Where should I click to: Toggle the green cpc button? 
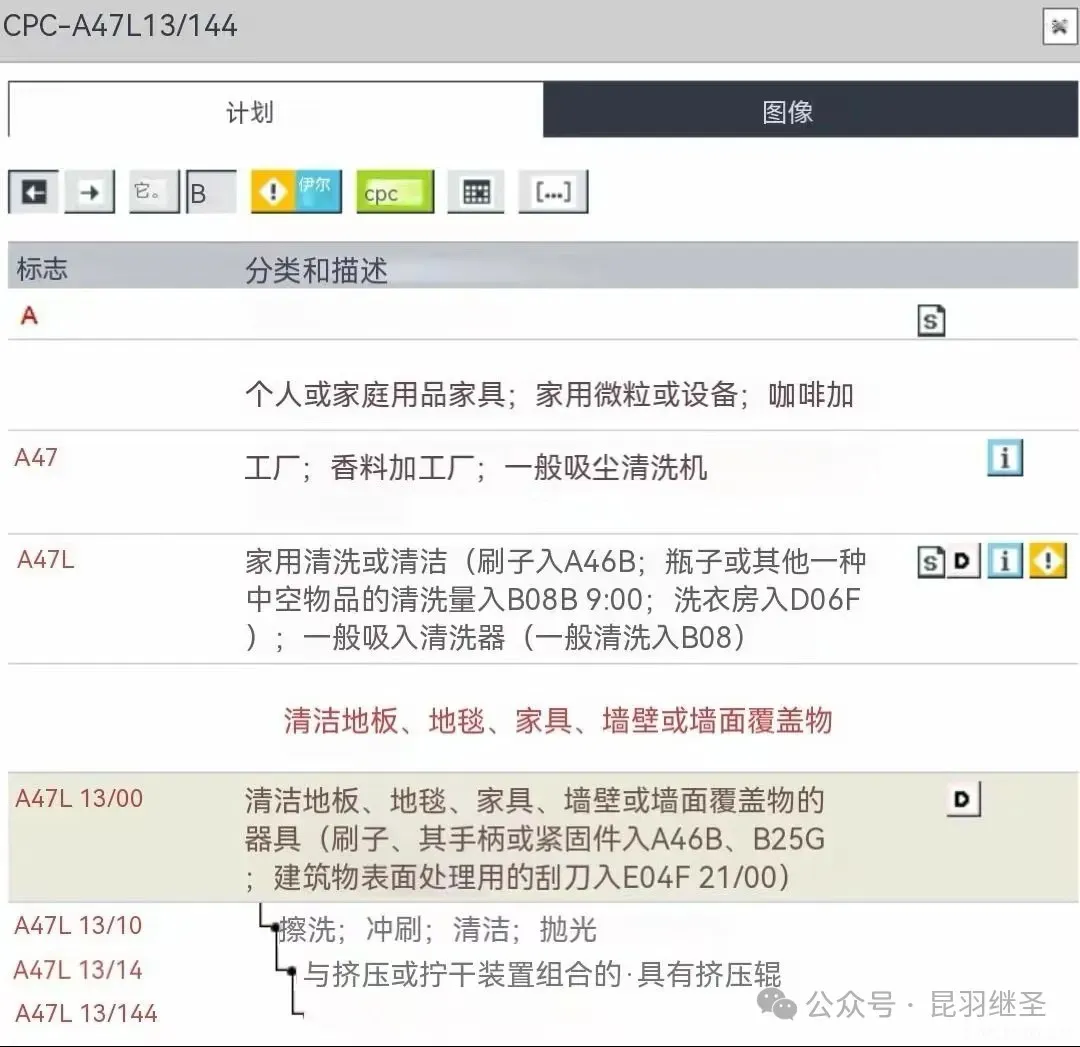coord(395,193)
